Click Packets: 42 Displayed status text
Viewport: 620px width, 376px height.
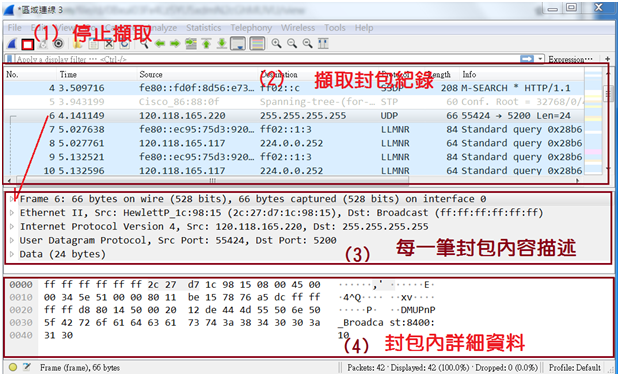click(442, 367)
